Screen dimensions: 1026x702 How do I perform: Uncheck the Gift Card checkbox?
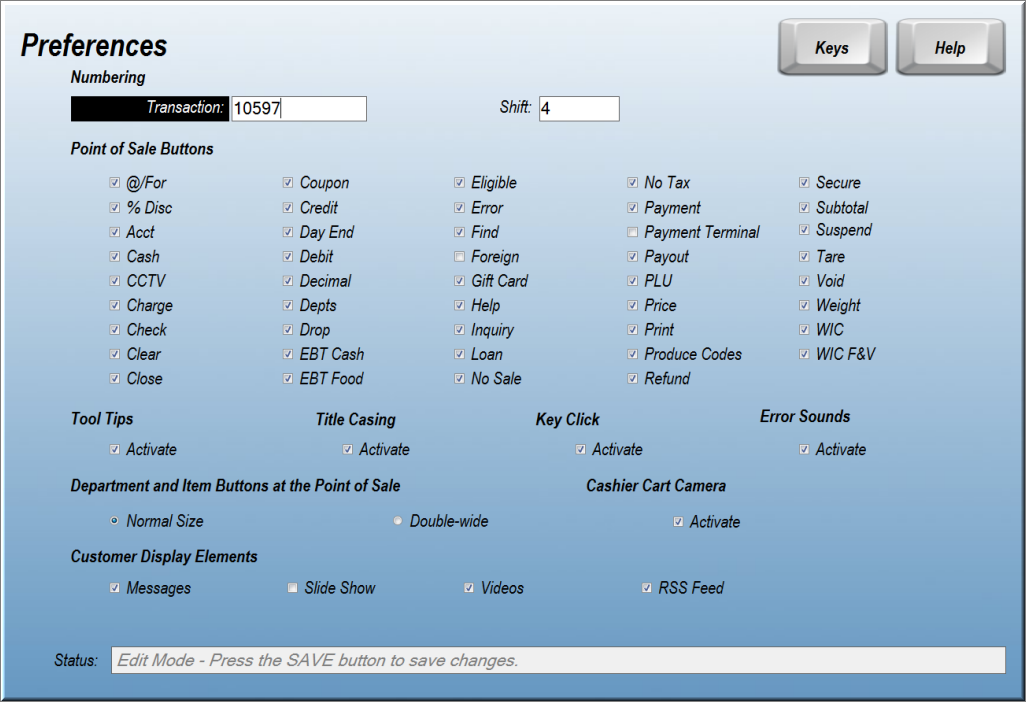click(x=459, y=281)
